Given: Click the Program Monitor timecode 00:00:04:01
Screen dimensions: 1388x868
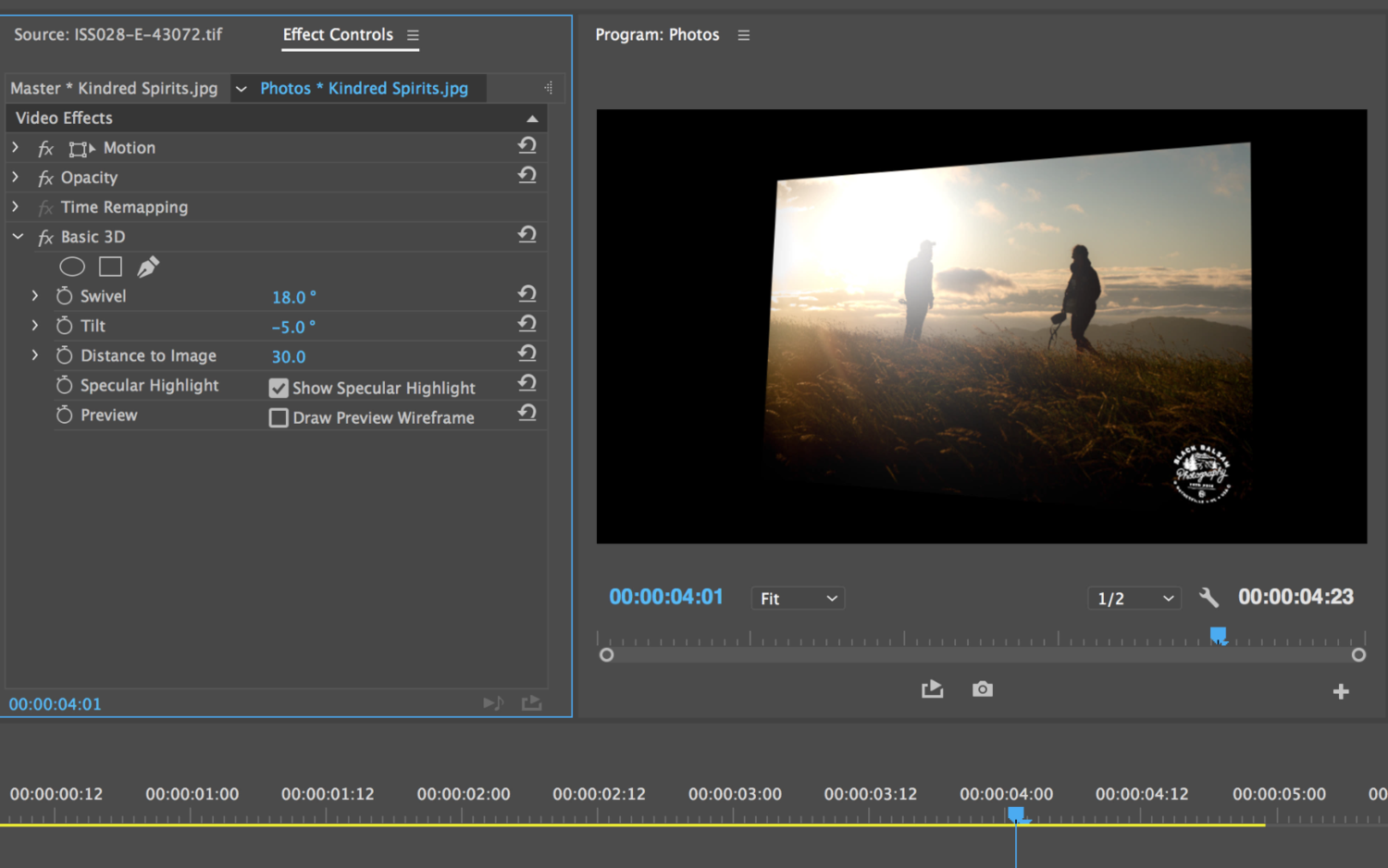Looking at the screenshot, I should pyautogui.click(x=665, y=598).
